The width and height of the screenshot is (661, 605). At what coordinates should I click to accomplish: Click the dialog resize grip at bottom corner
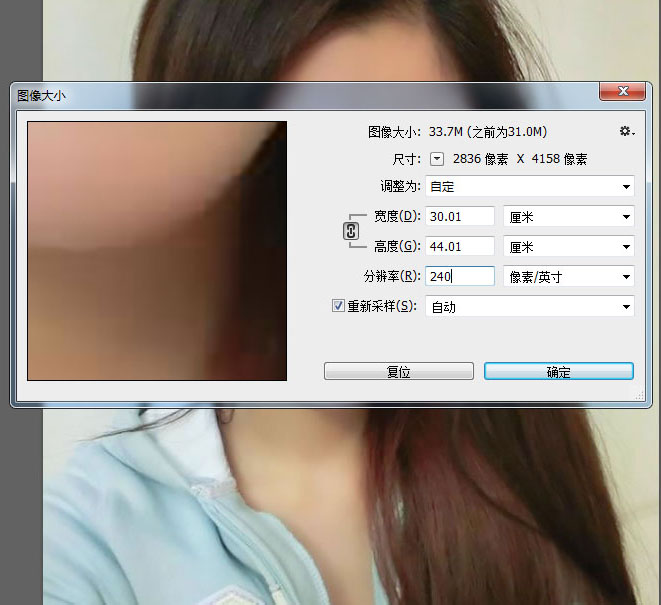[640, 395]
